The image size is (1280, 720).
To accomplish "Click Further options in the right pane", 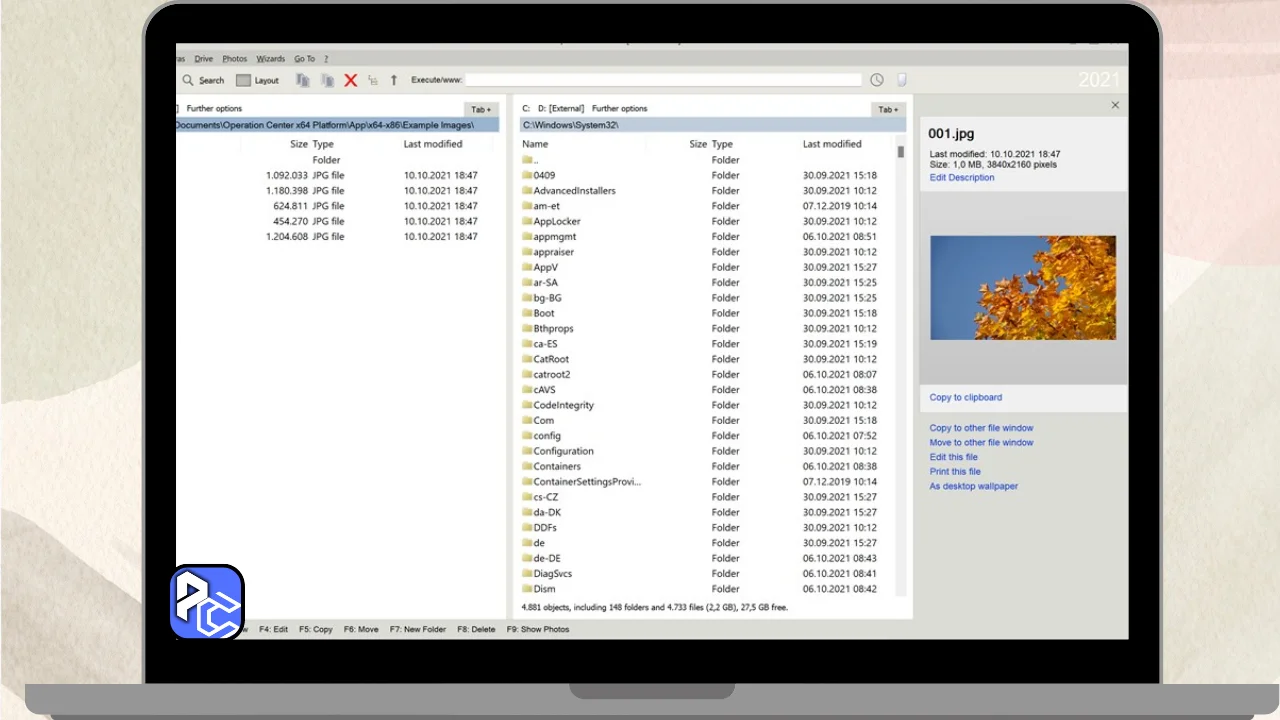I will coord(619,108).
